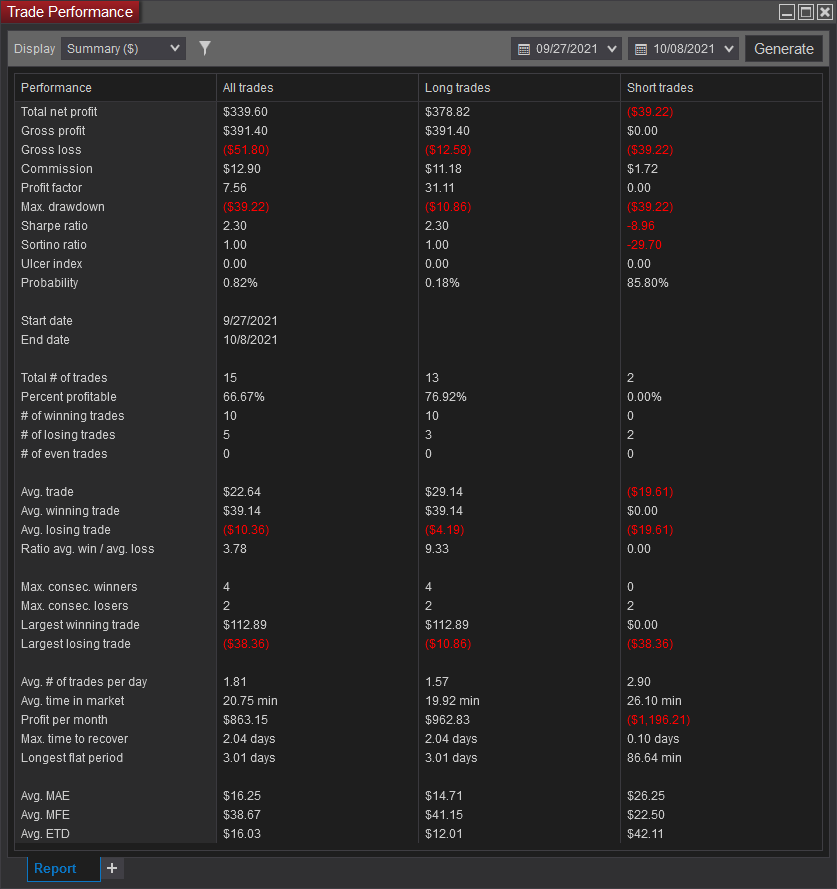The width and height of the screenshot is (837, 889).
Task: Click the 66.67% percent profitable value
Action: (244, 397)
